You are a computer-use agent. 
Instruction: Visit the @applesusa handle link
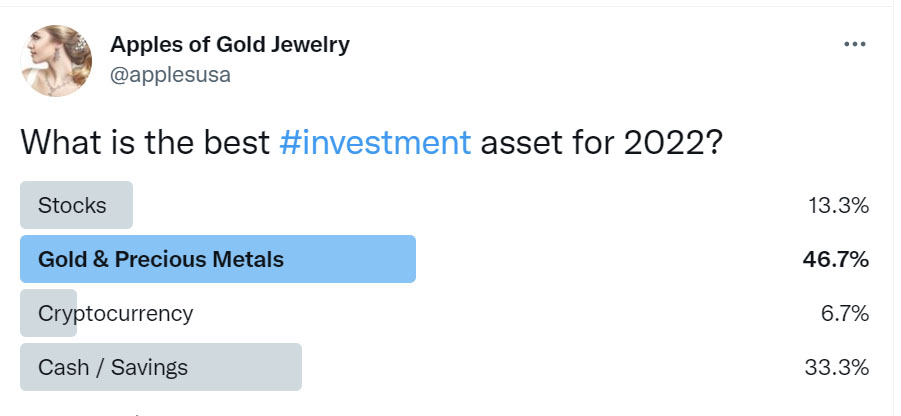click(x=170, y=75)
